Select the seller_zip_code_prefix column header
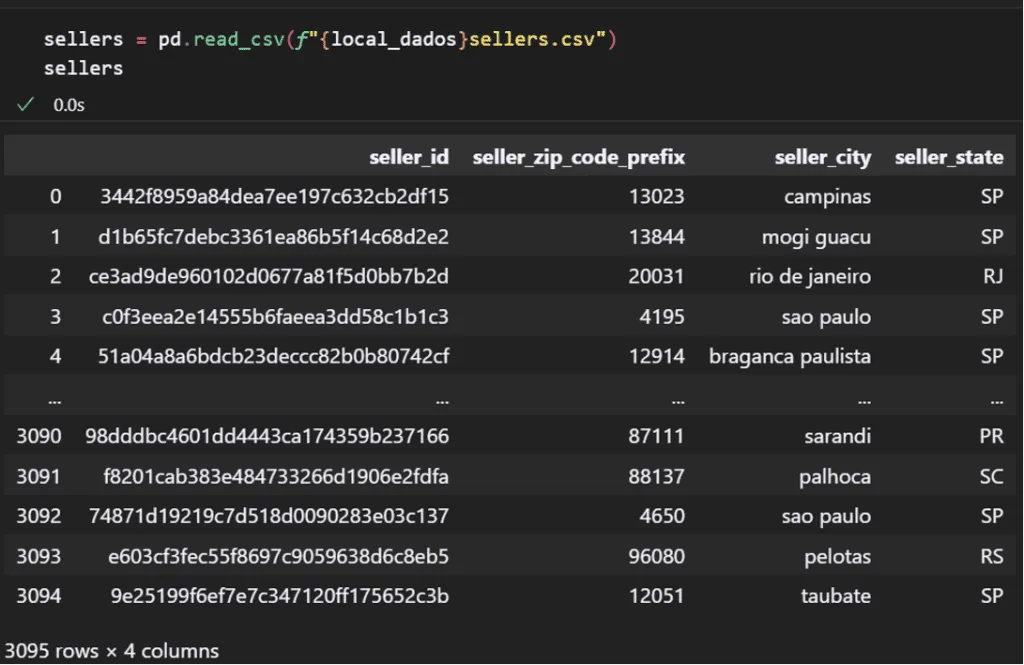 579,157
